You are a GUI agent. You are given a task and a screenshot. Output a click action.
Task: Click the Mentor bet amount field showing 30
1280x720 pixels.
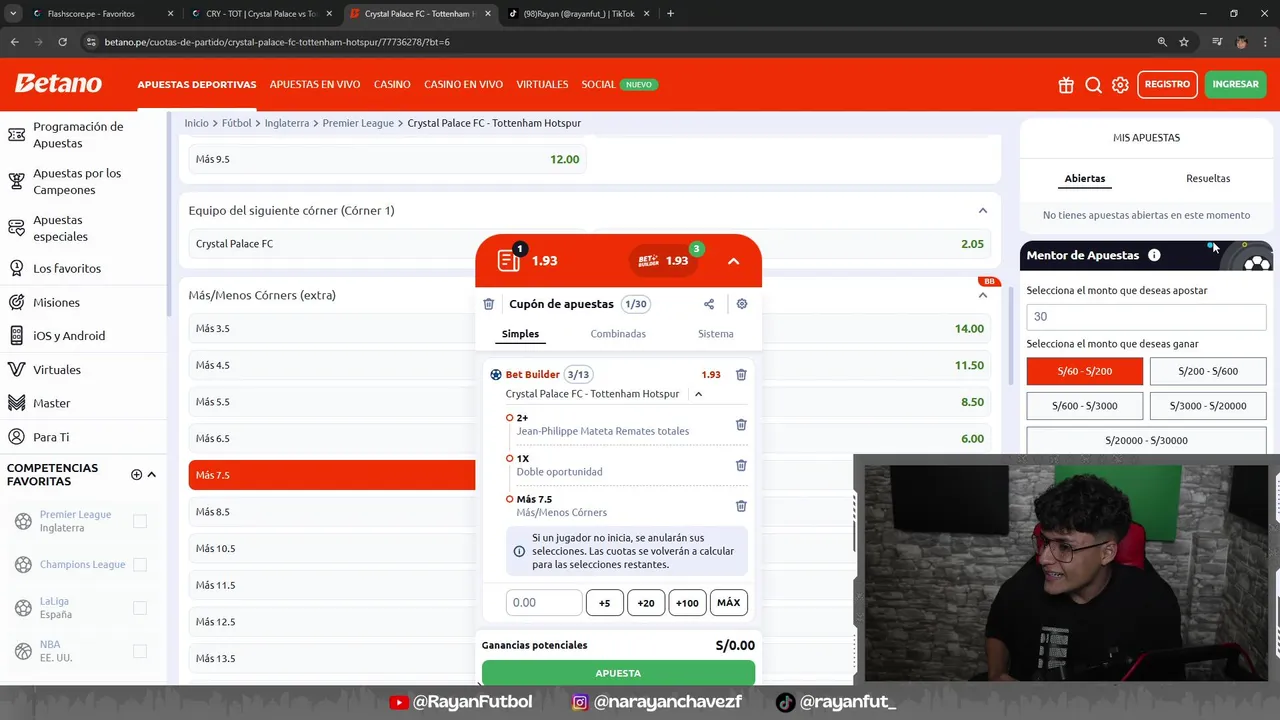tap(1146, 317)
